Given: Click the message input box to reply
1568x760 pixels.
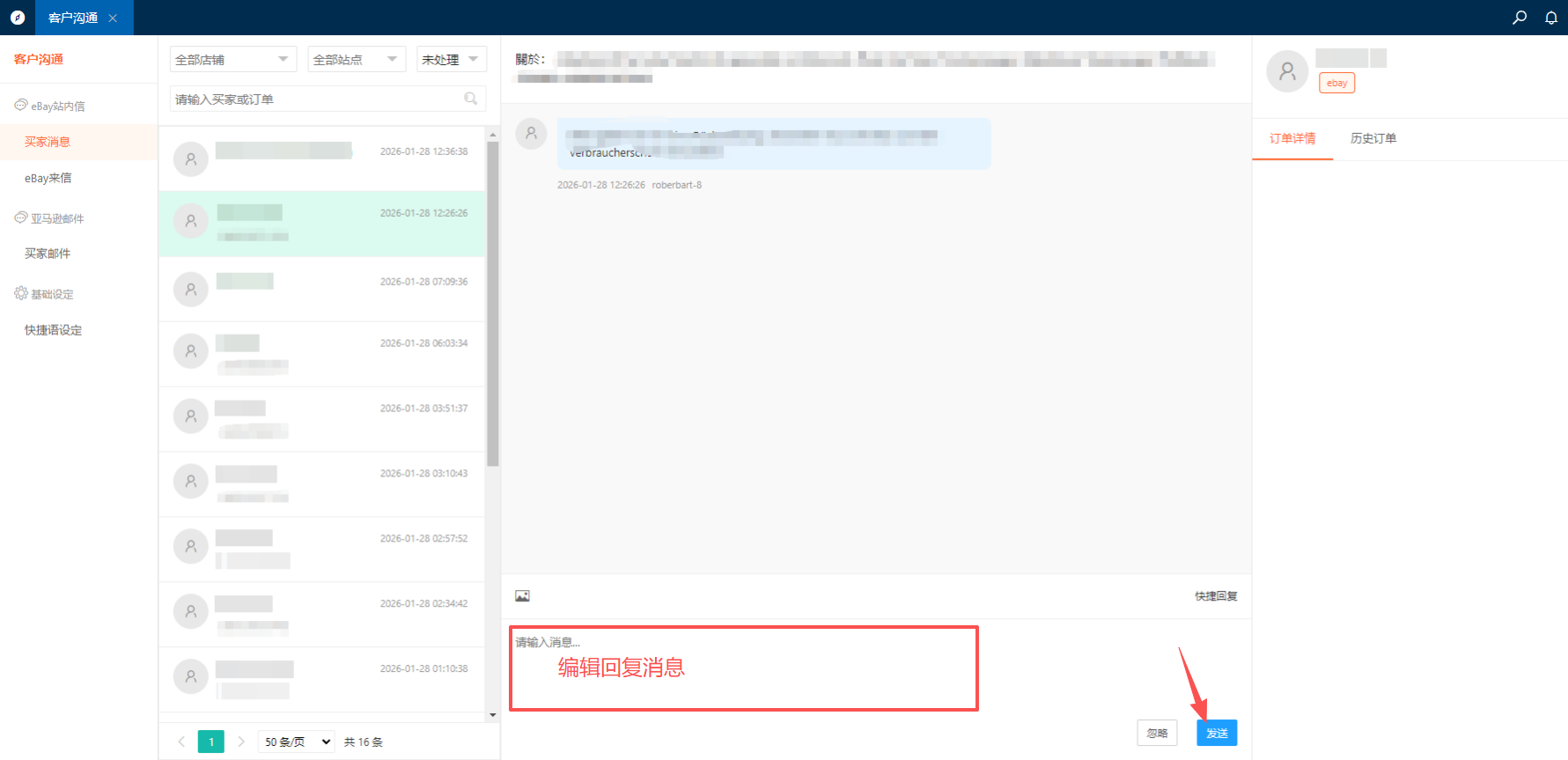Looking at the screenshot, I should pos(743,669).
